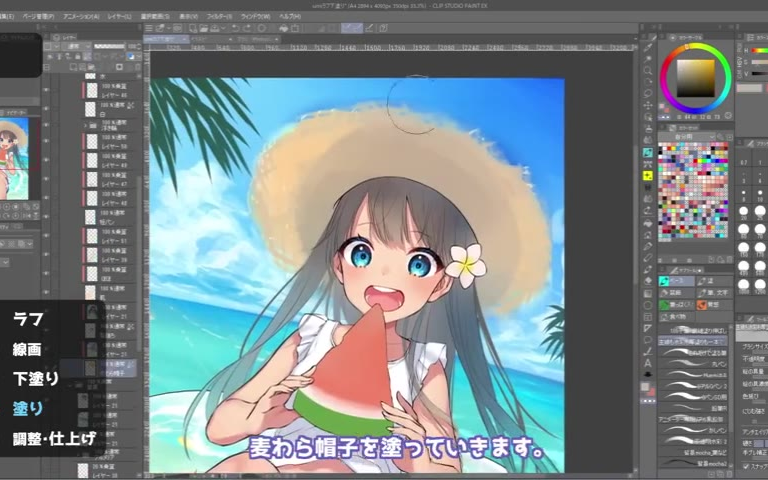Toggle visibility of layer レイヤー 50
Image resolution: width=768 pixels, height=480 pixels.
(x=46, y=142)
